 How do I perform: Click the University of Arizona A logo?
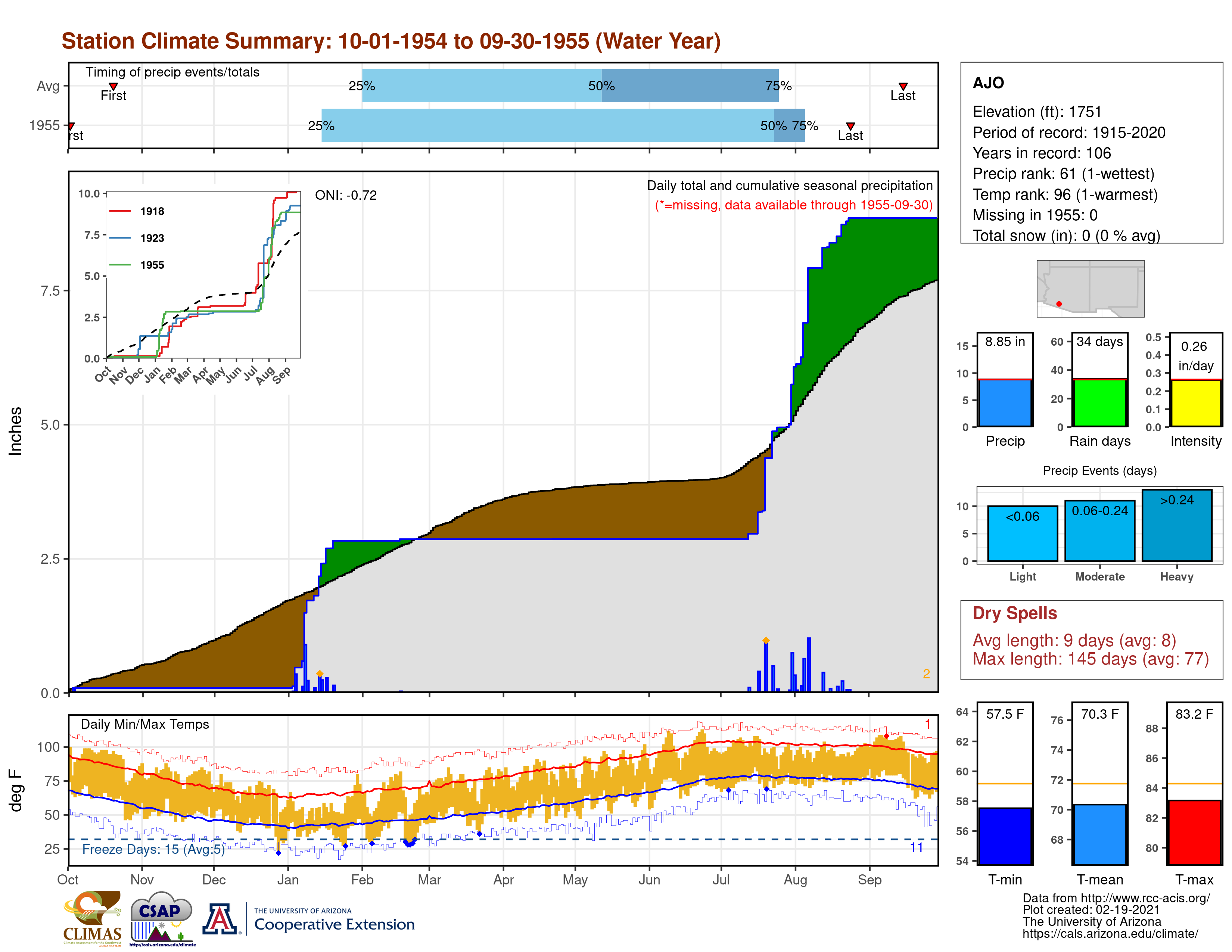220,919
